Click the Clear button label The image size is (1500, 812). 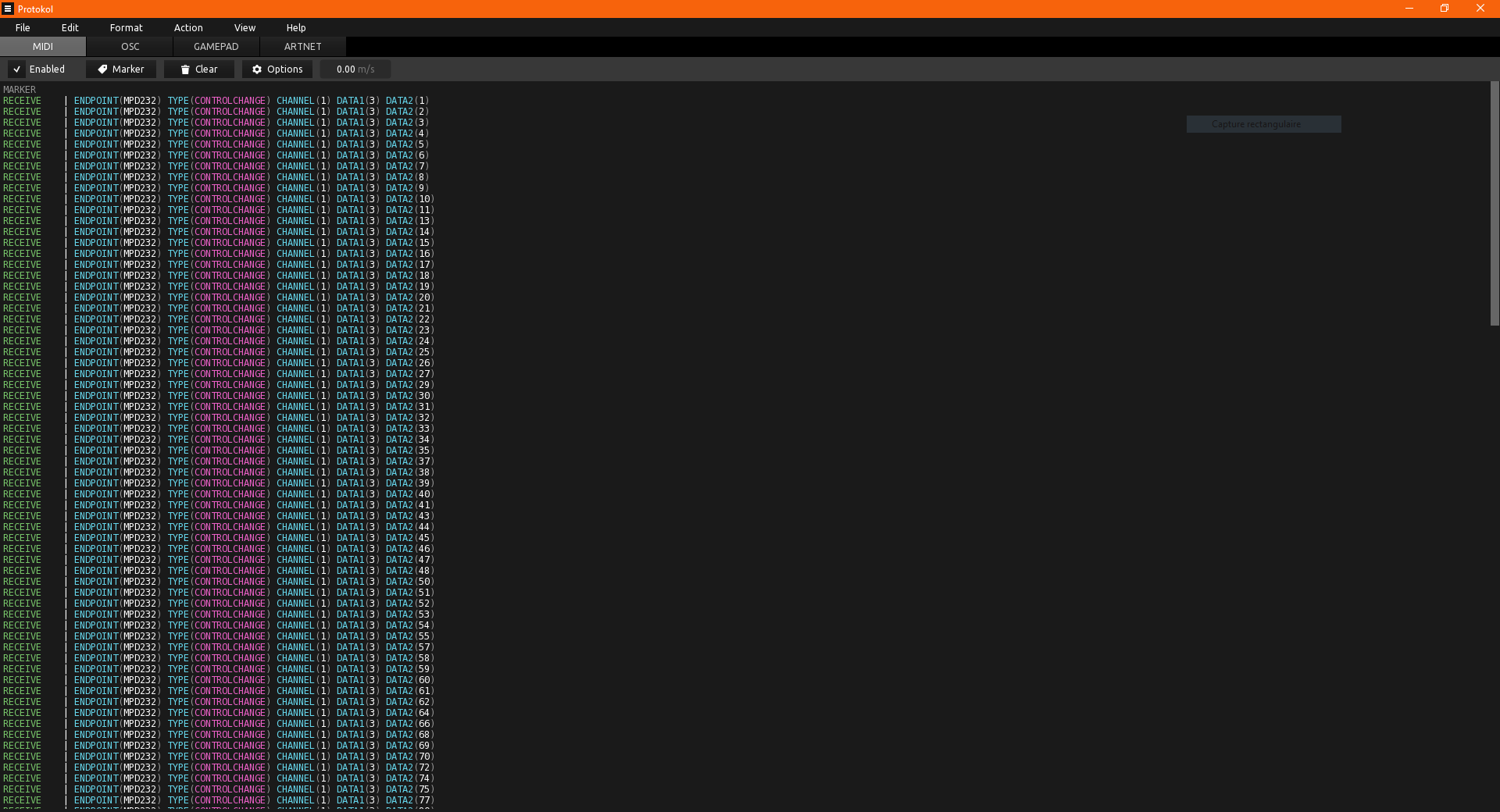206,69
